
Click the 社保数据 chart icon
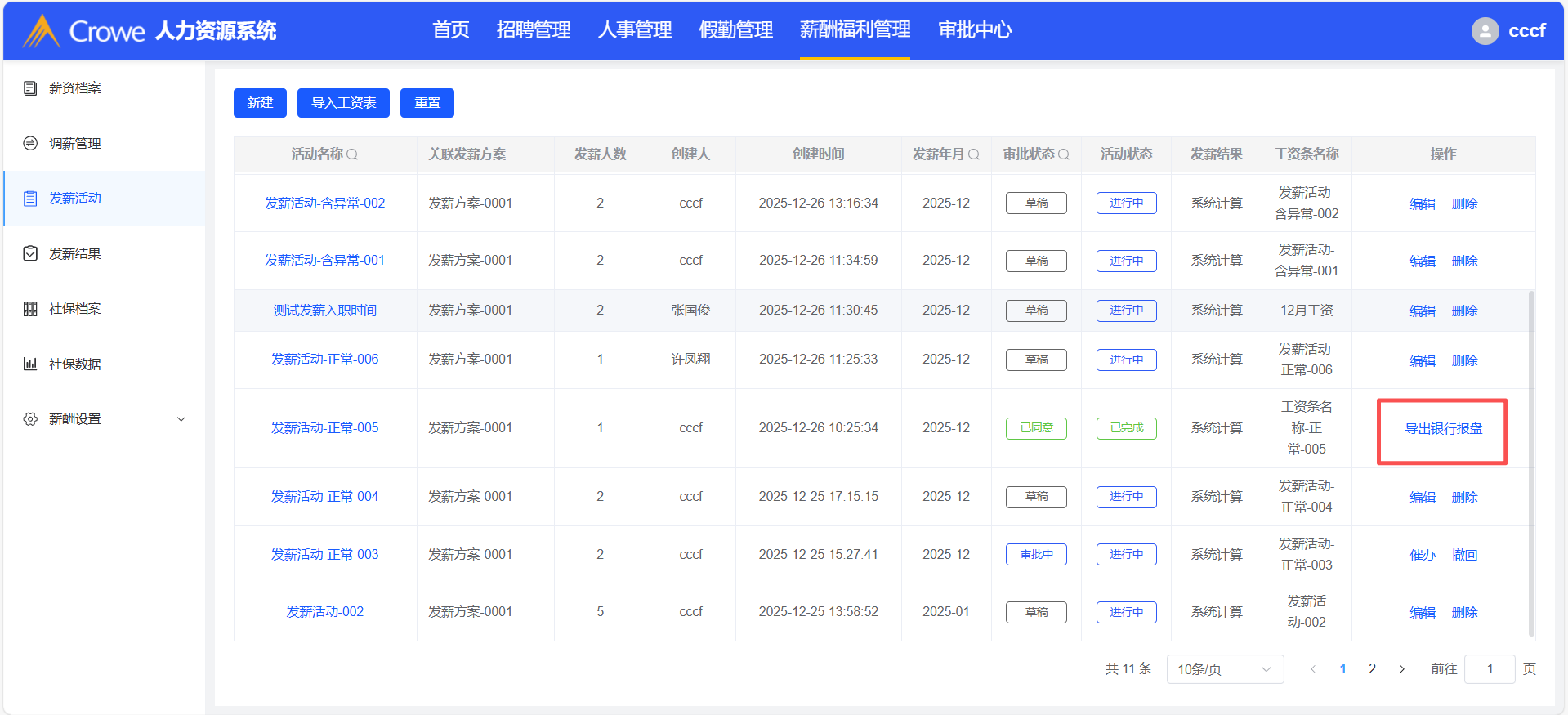[x=30, y=364]
